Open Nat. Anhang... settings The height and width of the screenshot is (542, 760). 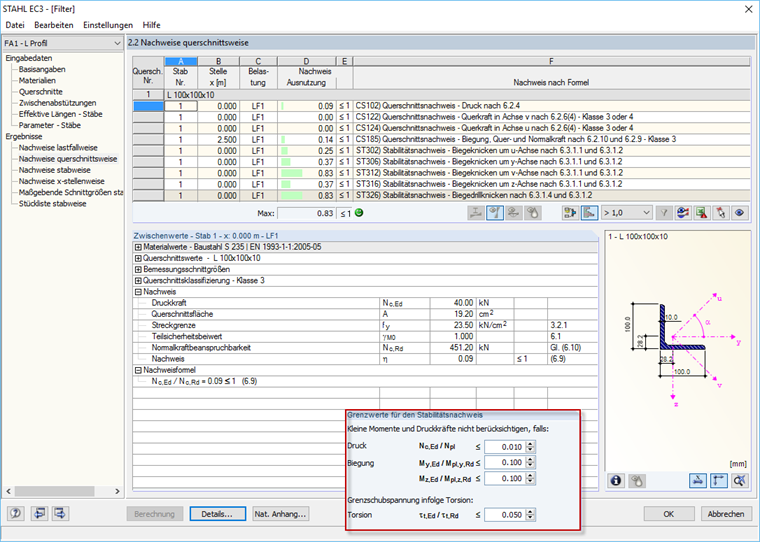coord(281,514)
